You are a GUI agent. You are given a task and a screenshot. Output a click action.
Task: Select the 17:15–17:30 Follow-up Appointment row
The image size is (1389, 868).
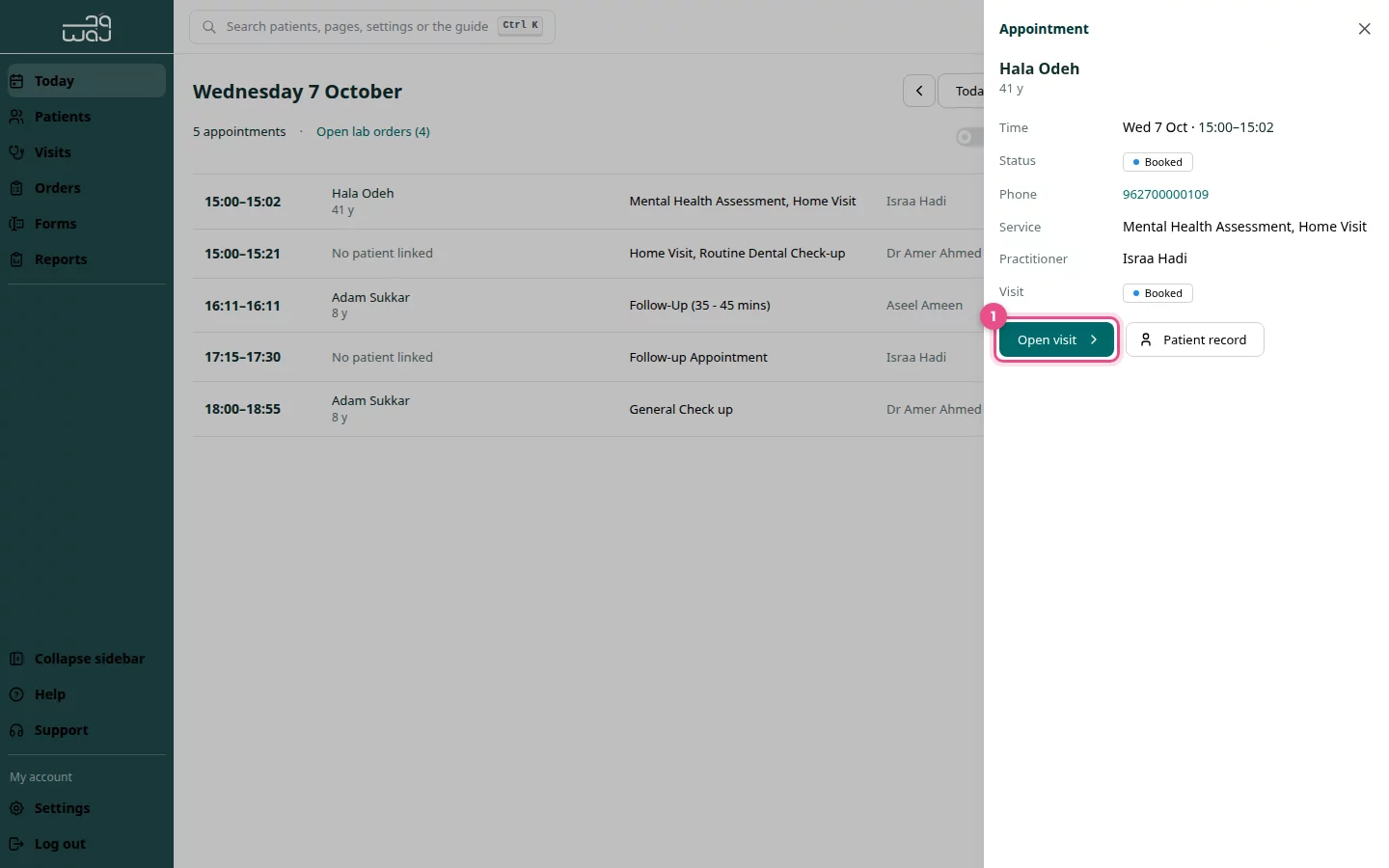(x=588, y=357)
